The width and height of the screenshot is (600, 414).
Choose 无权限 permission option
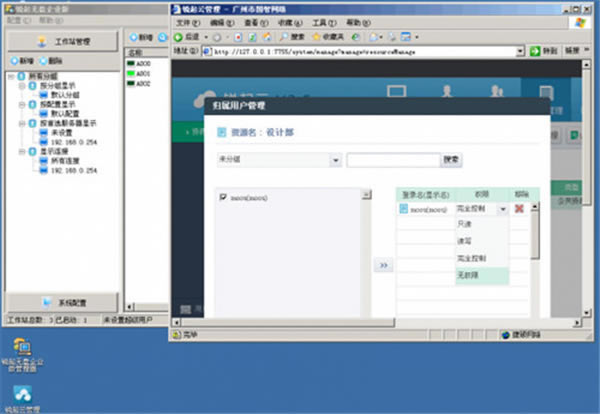point(482,275)
